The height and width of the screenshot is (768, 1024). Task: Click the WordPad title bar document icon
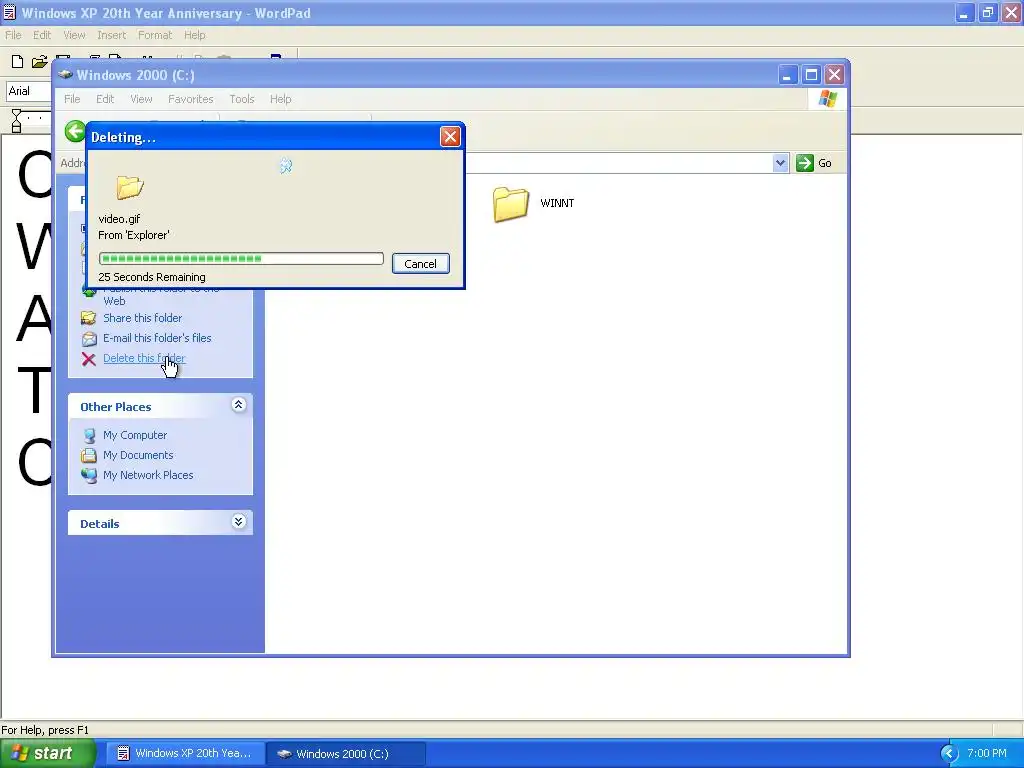tap(9, 12)
